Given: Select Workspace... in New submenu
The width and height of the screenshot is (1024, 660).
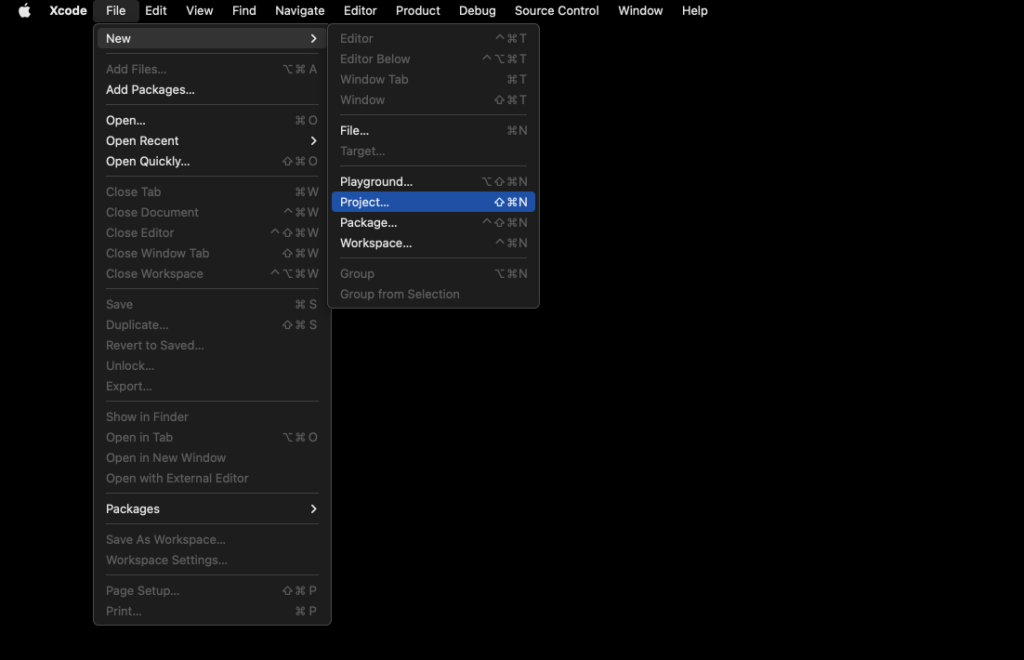Looking at the screenshot, I should coord(433,243).
